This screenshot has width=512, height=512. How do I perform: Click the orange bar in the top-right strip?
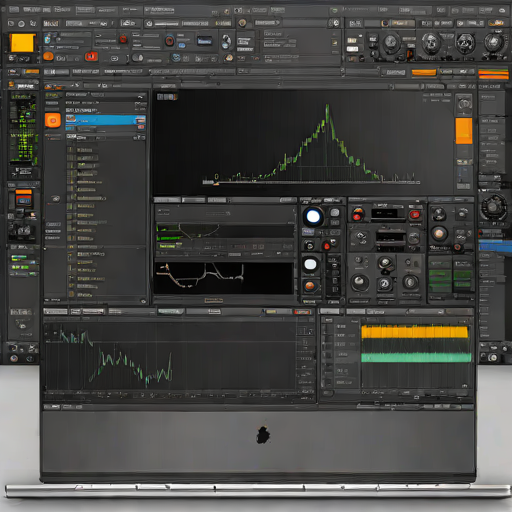pyautogui.click(x=424, y=72)
